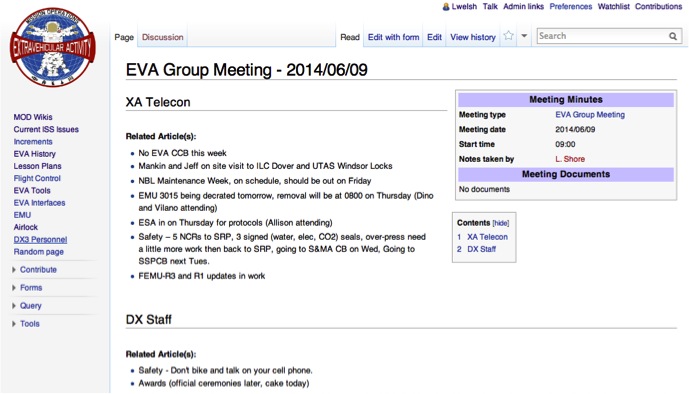689x394 pixels.
Task: Open the more actions dropdown arrow
Action: (x=524, y=36)
